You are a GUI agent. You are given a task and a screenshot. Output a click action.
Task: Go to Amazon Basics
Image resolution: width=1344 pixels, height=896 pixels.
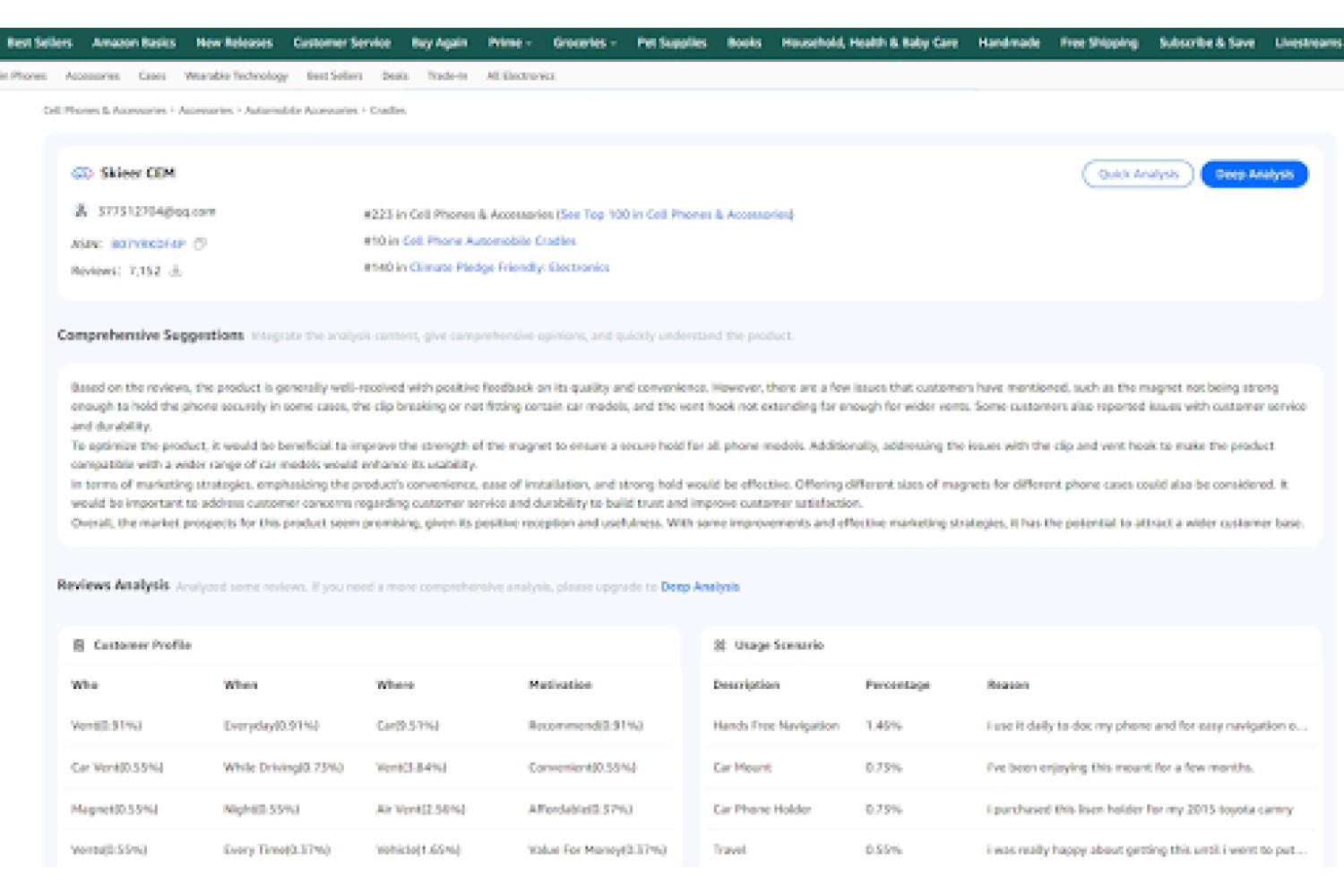(x=134, y=42)
